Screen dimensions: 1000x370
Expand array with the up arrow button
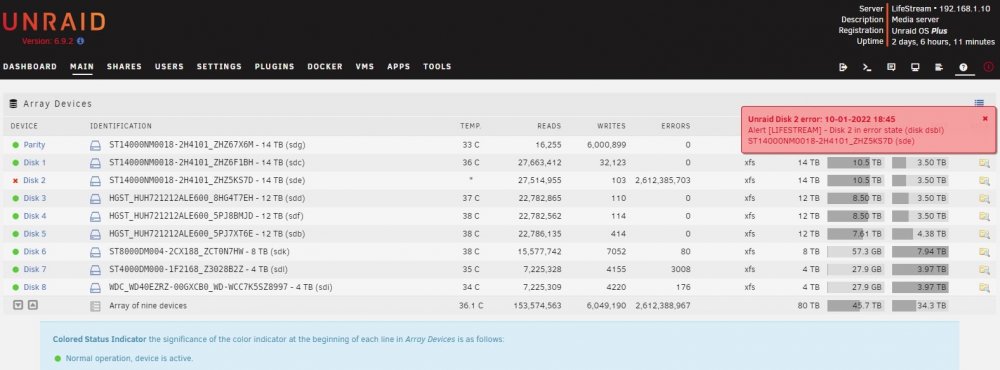coord(33,306)
